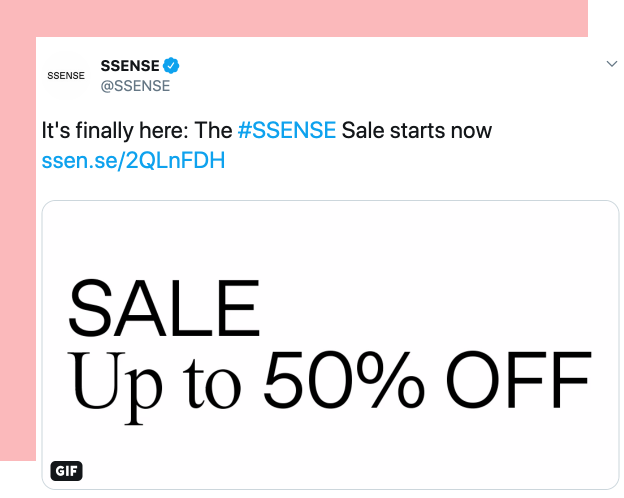The height and width of the screenshot is (498, 624).
Task: Click the 'OFF' word in GIF
Action: [x=518, y=380]
